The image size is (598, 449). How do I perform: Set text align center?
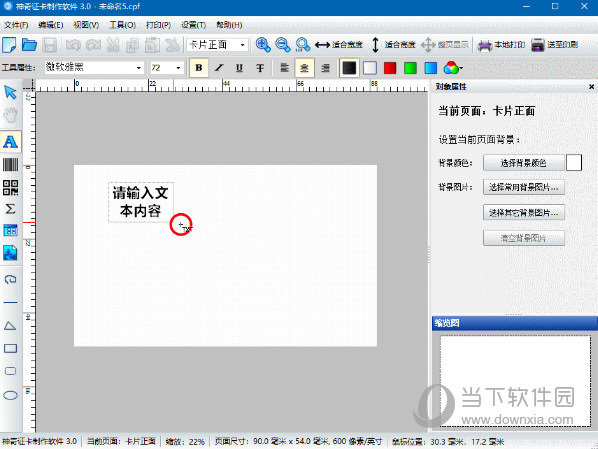pos(304,68)
